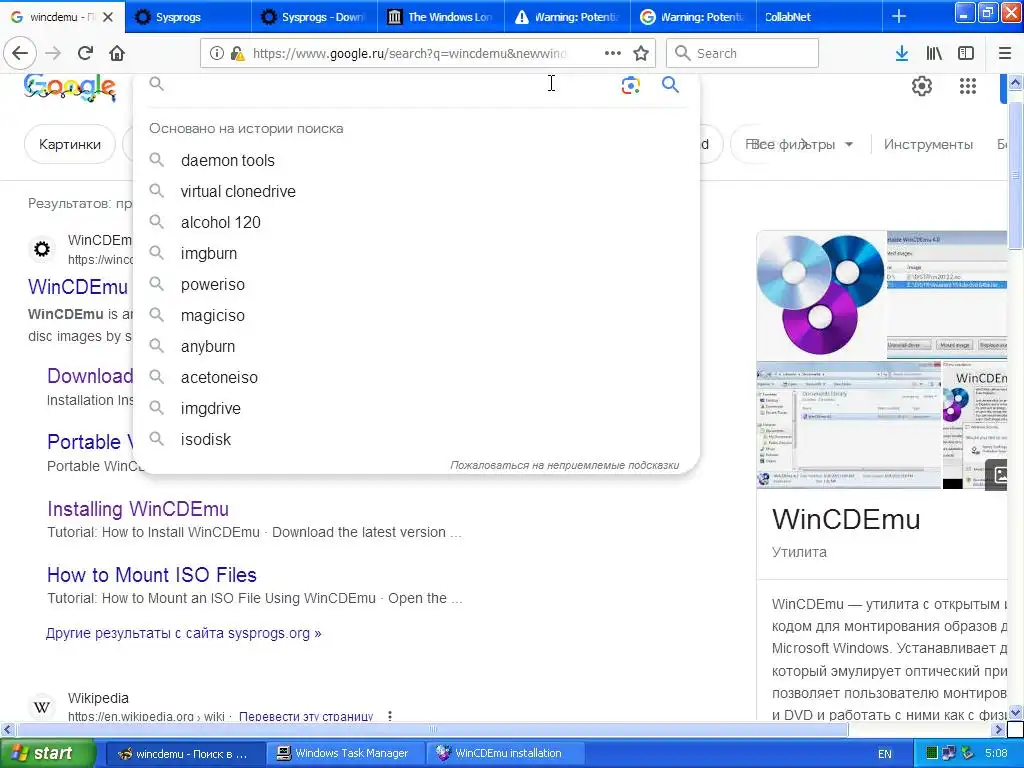
Task: Switch to the Sysprogs tab
Action: click(x=188, y=16)
